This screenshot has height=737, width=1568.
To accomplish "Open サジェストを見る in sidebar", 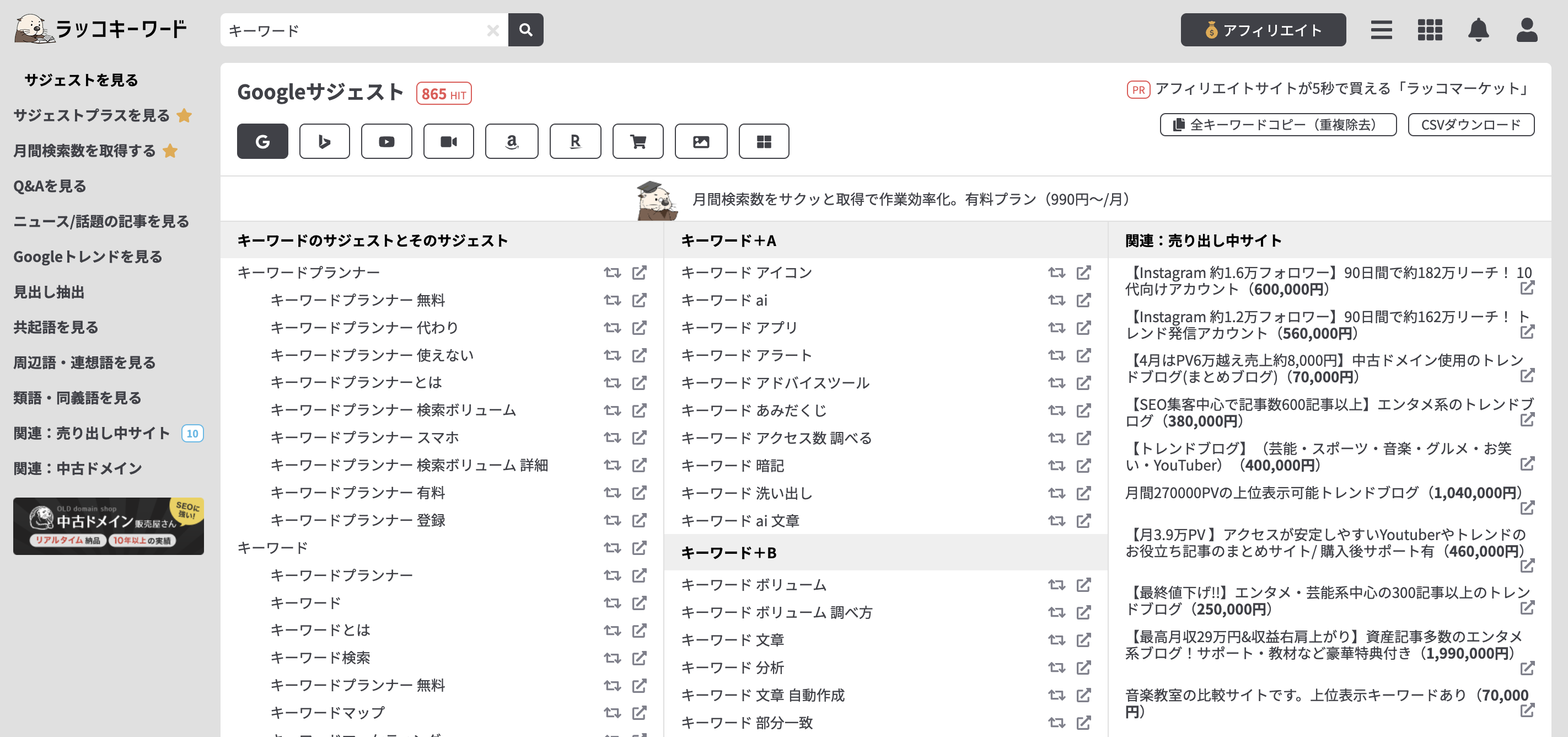I will point(82,80).
